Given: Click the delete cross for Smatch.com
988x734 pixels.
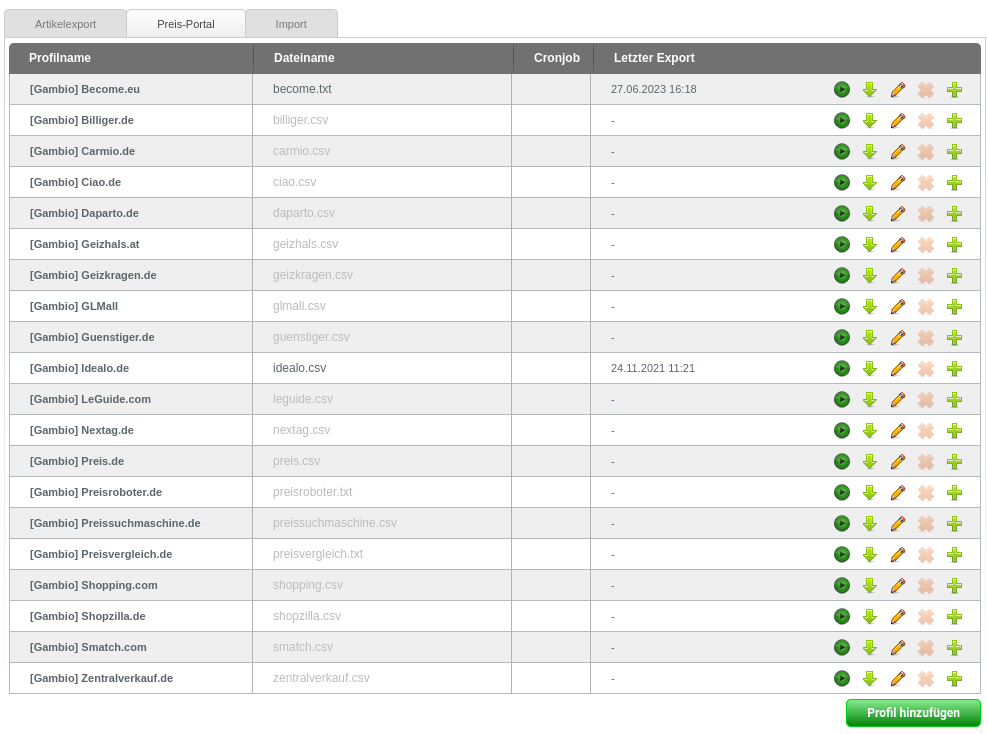Looking at the screenshot, I should tap(926, 648).
